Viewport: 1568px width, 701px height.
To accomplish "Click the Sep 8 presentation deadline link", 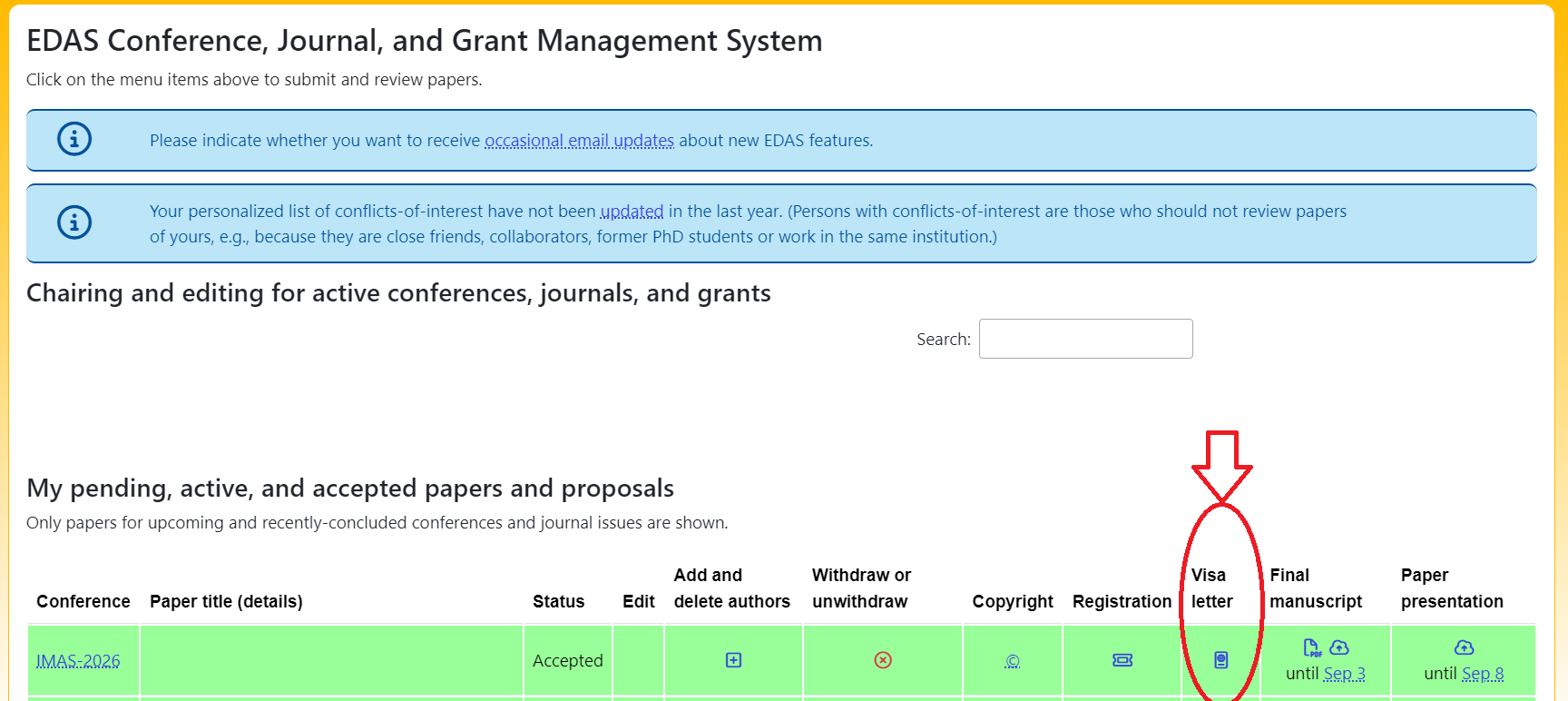I will [x=1483, y=674].
